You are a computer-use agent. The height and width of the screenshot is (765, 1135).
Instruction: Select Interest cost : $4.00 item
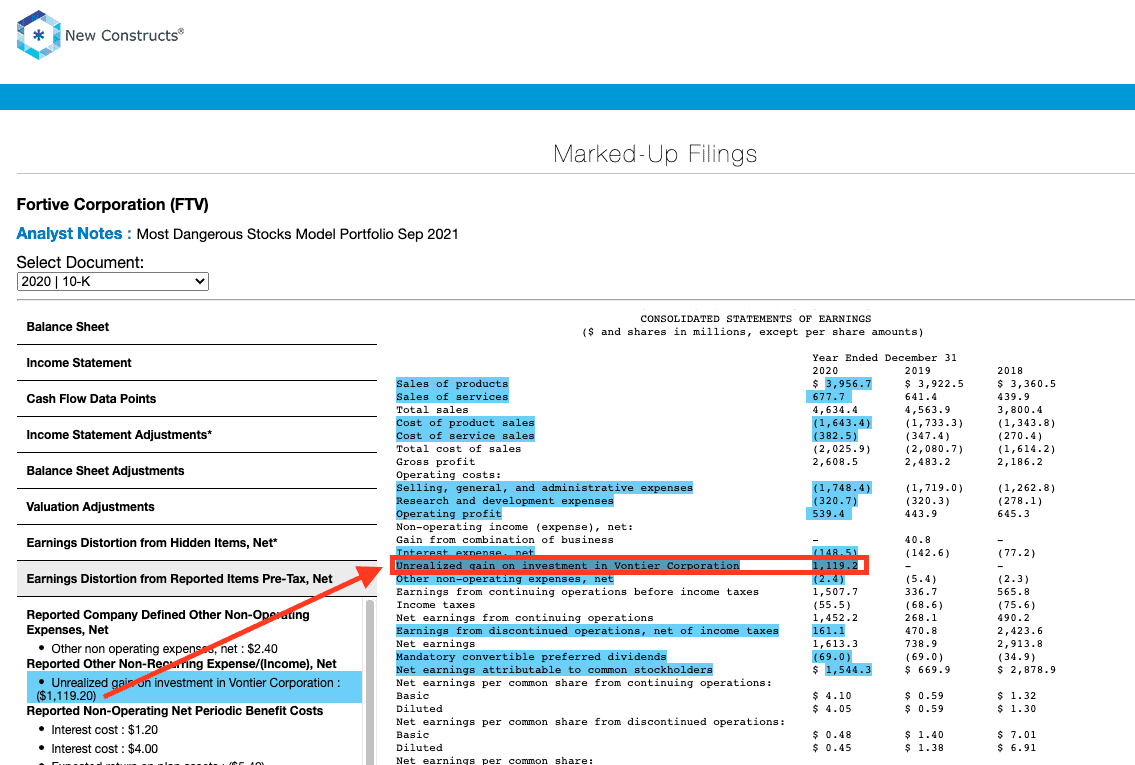click(x=104, y=748)
